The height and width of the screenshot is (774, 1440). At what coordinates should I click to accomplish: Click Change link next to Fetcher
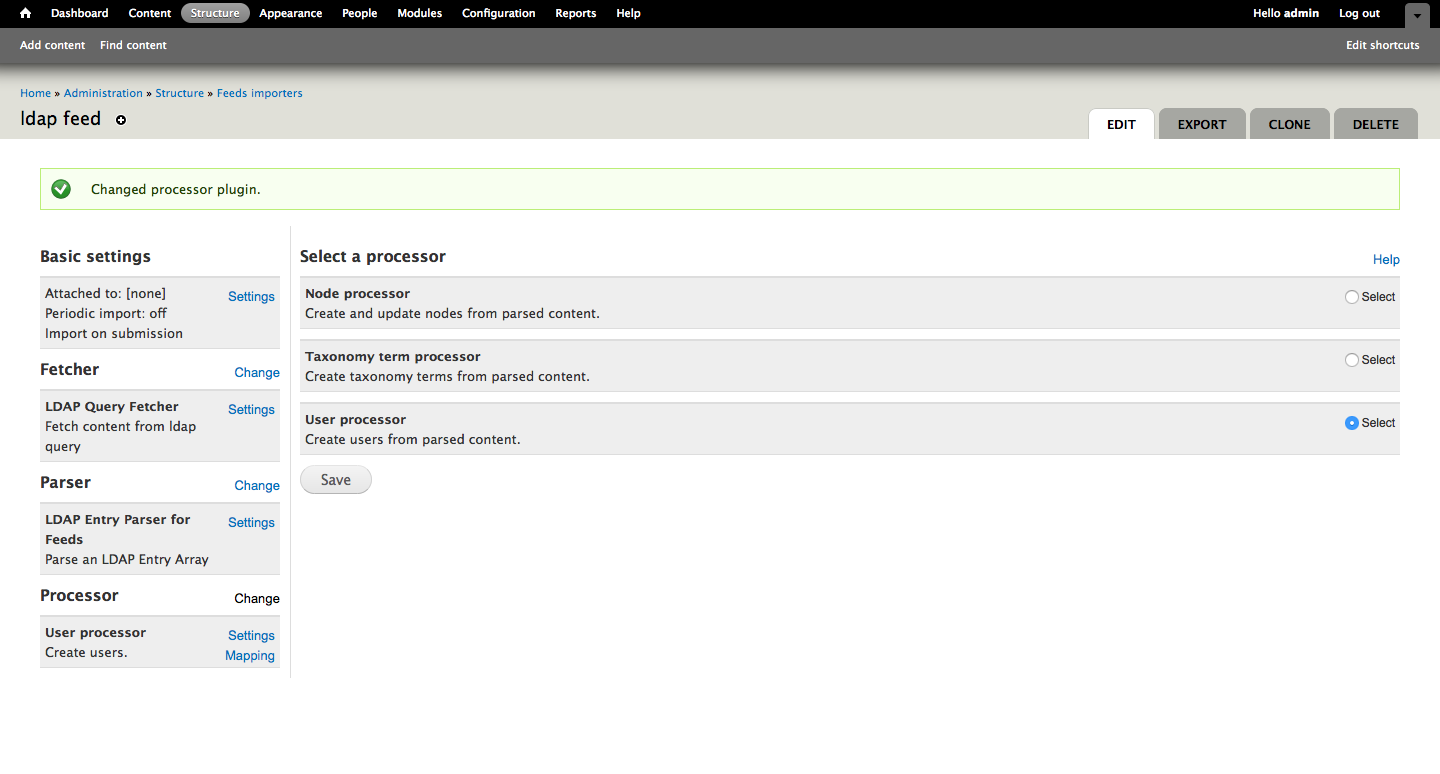pyautogui.click(x=257, y=373)
